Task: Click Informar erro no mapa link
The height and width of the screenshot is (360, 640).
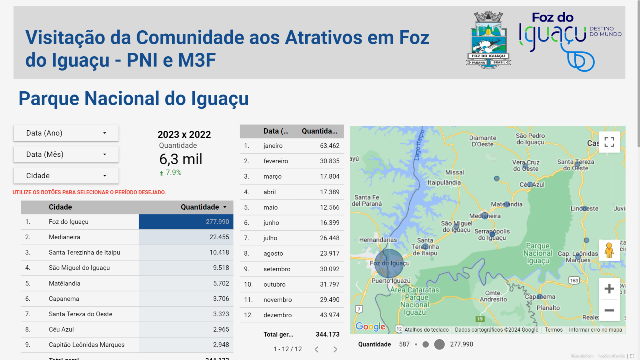Action: point(595,330)
